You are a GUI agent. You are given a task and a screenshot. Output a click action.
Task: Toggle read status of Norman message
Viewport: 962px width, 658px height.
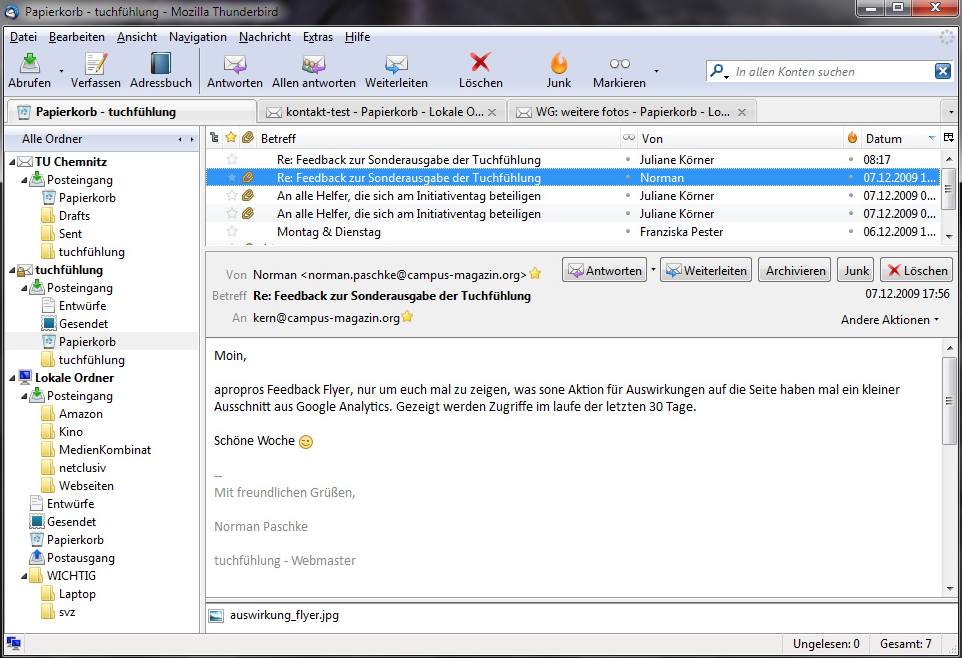click(628, 177)
